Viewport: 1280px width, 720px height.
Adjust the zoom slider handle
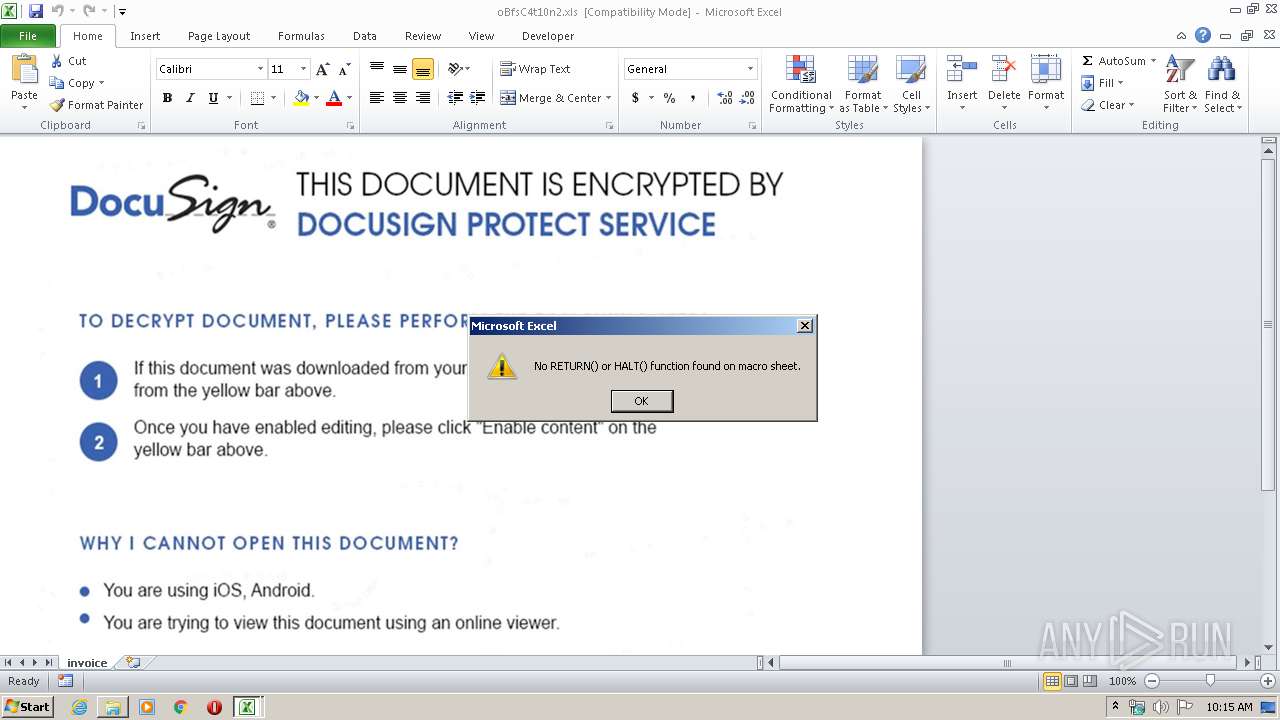(1210, 681)
